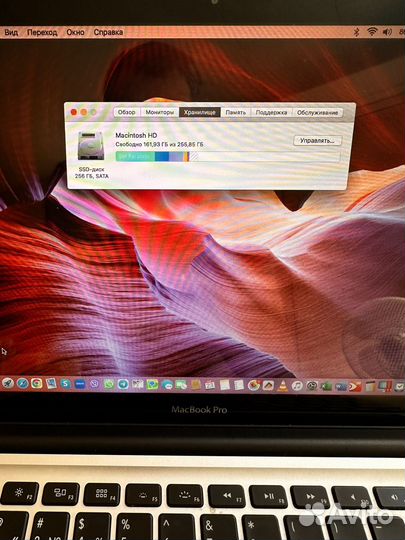This screenshot has width=405, height=540.
Task: Launch Viber from the Dock
Action: click(x=94, y=384)
